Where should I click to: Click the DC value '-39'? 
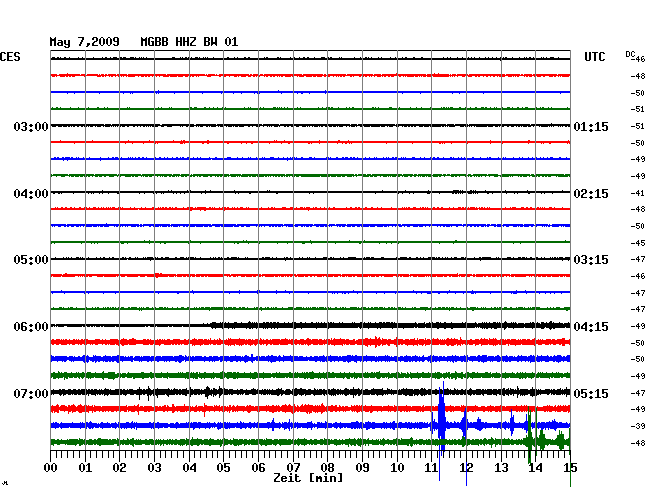tap(638, 426)
